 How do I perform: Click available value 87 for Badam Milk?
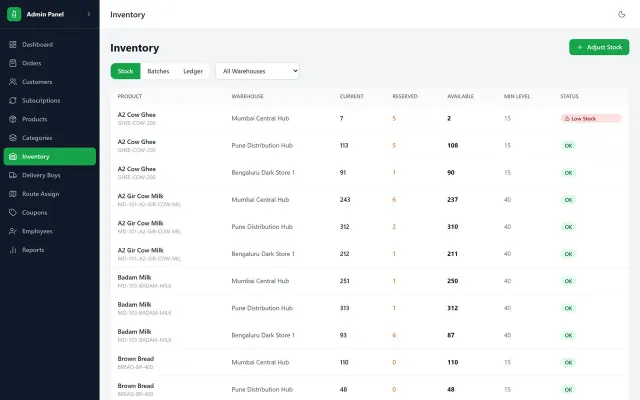(451, 335)
